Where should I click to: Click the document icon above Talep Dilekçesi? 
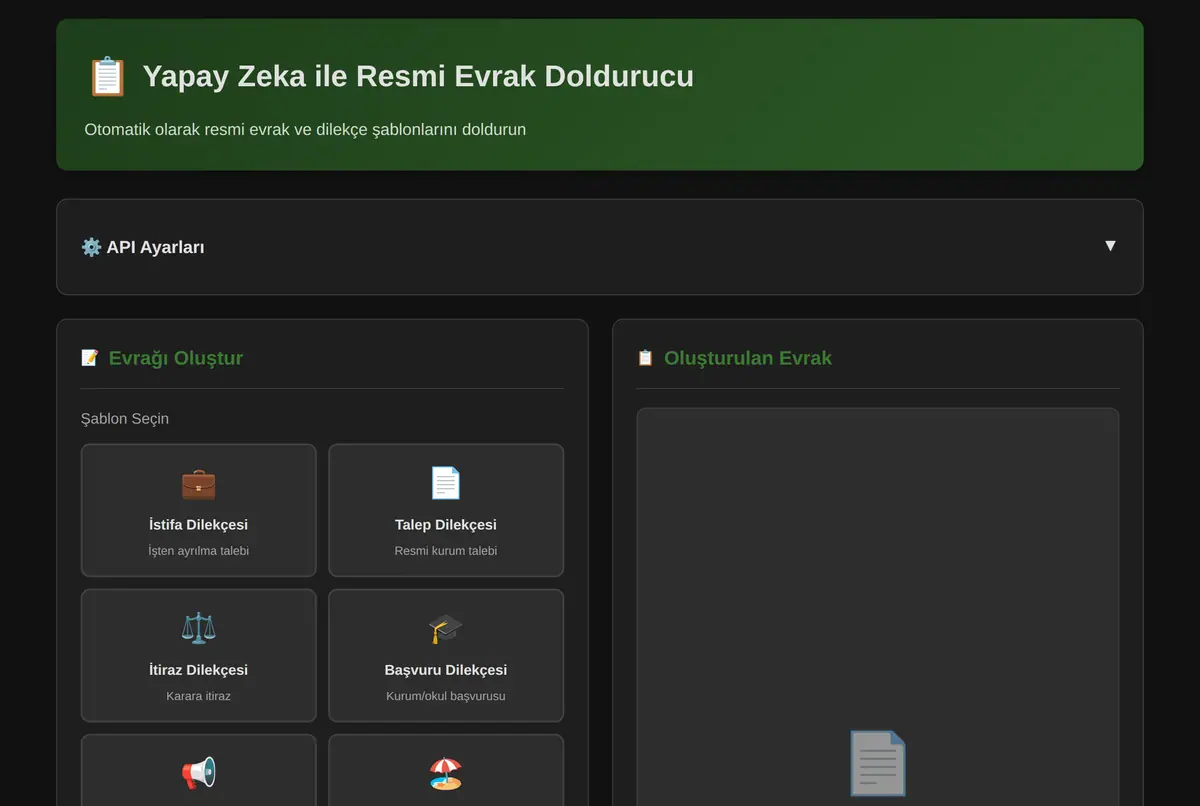coord(446,484)
